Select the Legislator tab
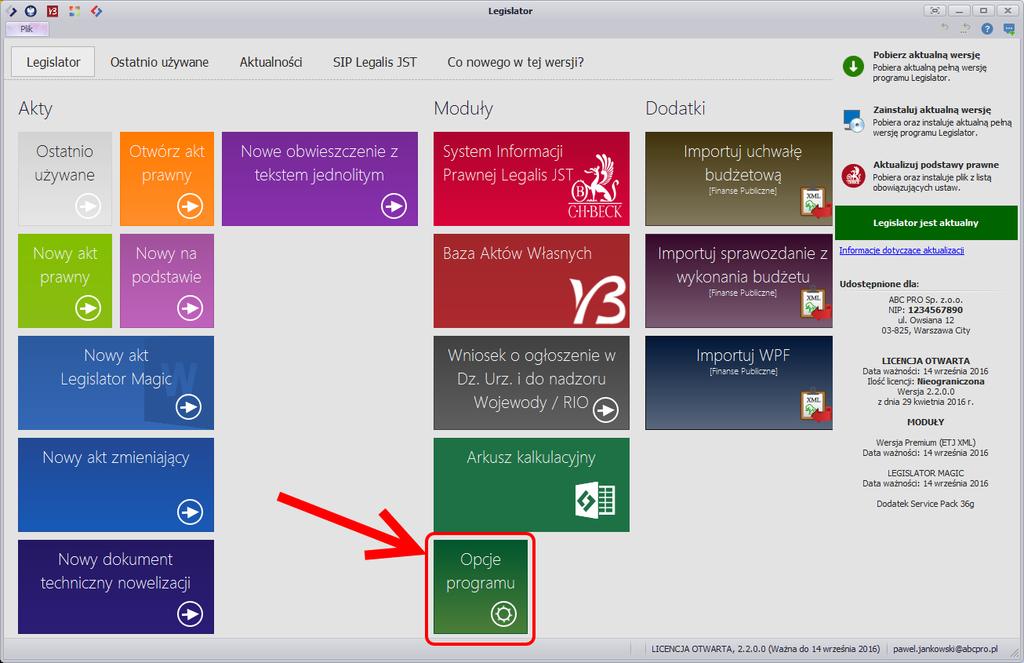The width and height of the screenshot is (1024, 663). 54,62
